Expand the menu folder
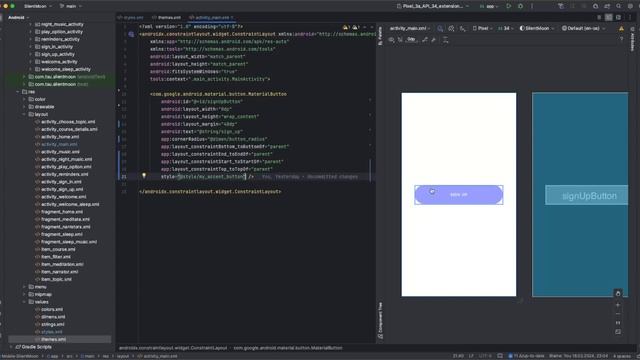Viewport: 640px width, 360px height. click(24, 287)
